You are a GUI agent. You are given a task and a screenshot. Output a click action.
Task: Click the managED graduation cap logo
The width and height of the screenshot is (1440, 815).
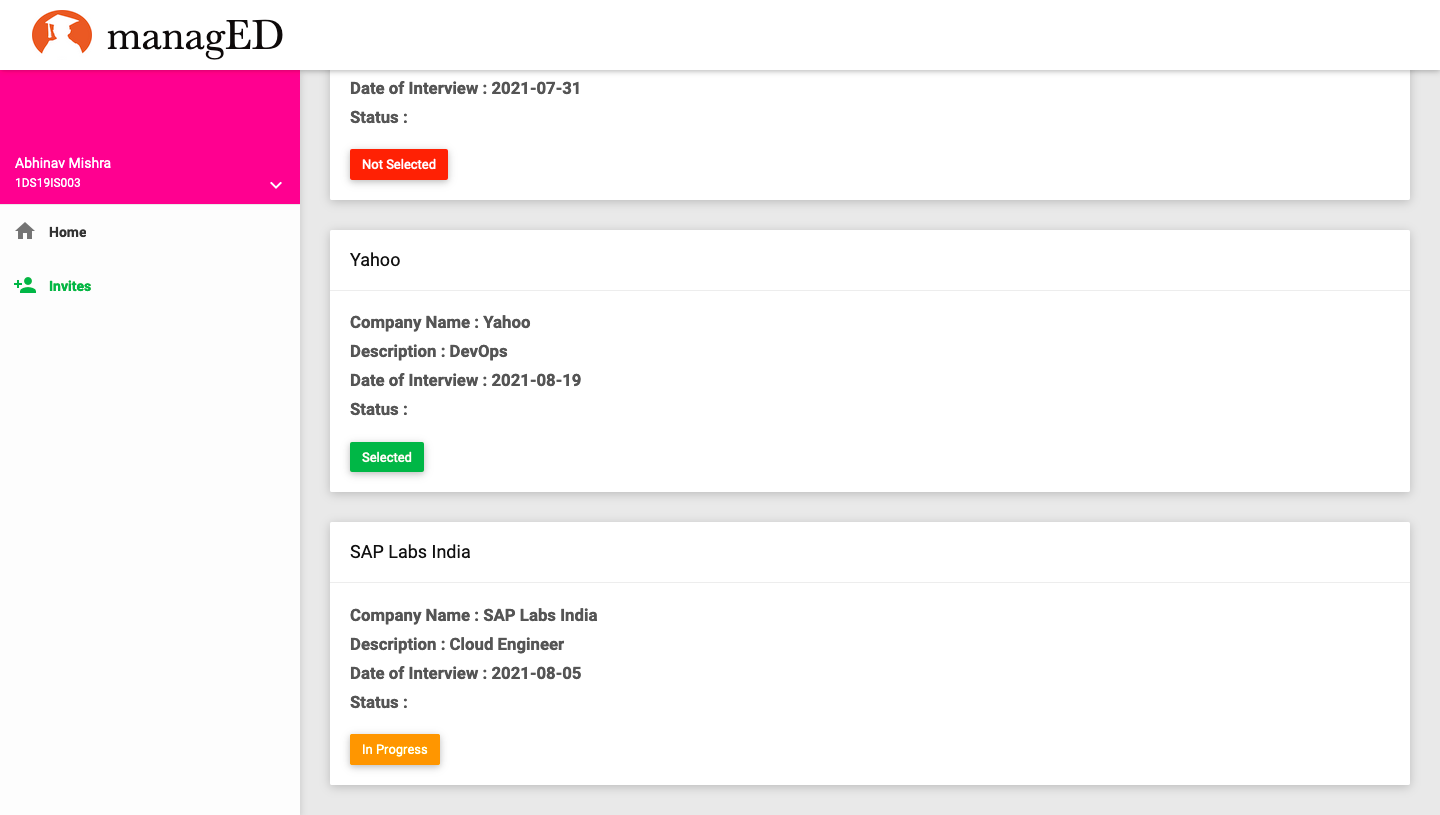pyautogui.click(x=62, y=33)
